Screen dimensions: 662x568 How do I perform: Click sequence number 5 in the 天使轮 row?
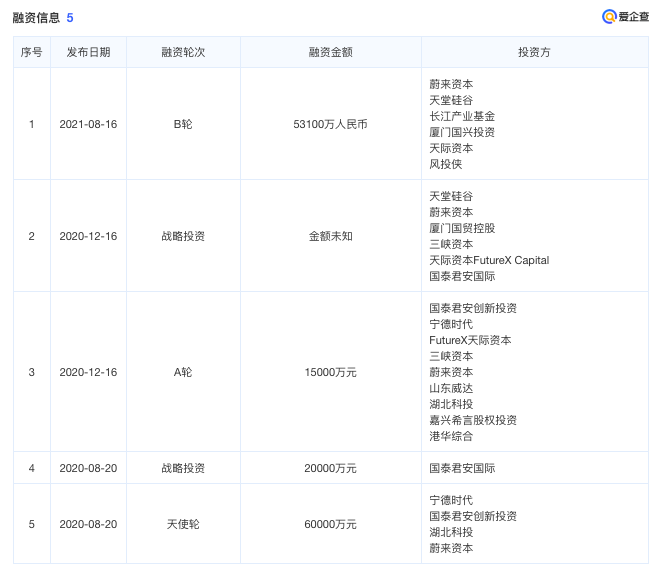[32, 524]
